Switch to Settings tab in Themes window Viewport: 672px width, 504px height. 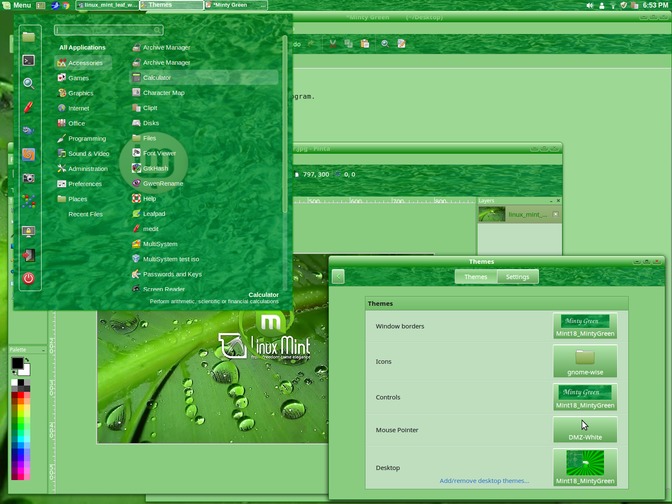[x=517, y=277]
